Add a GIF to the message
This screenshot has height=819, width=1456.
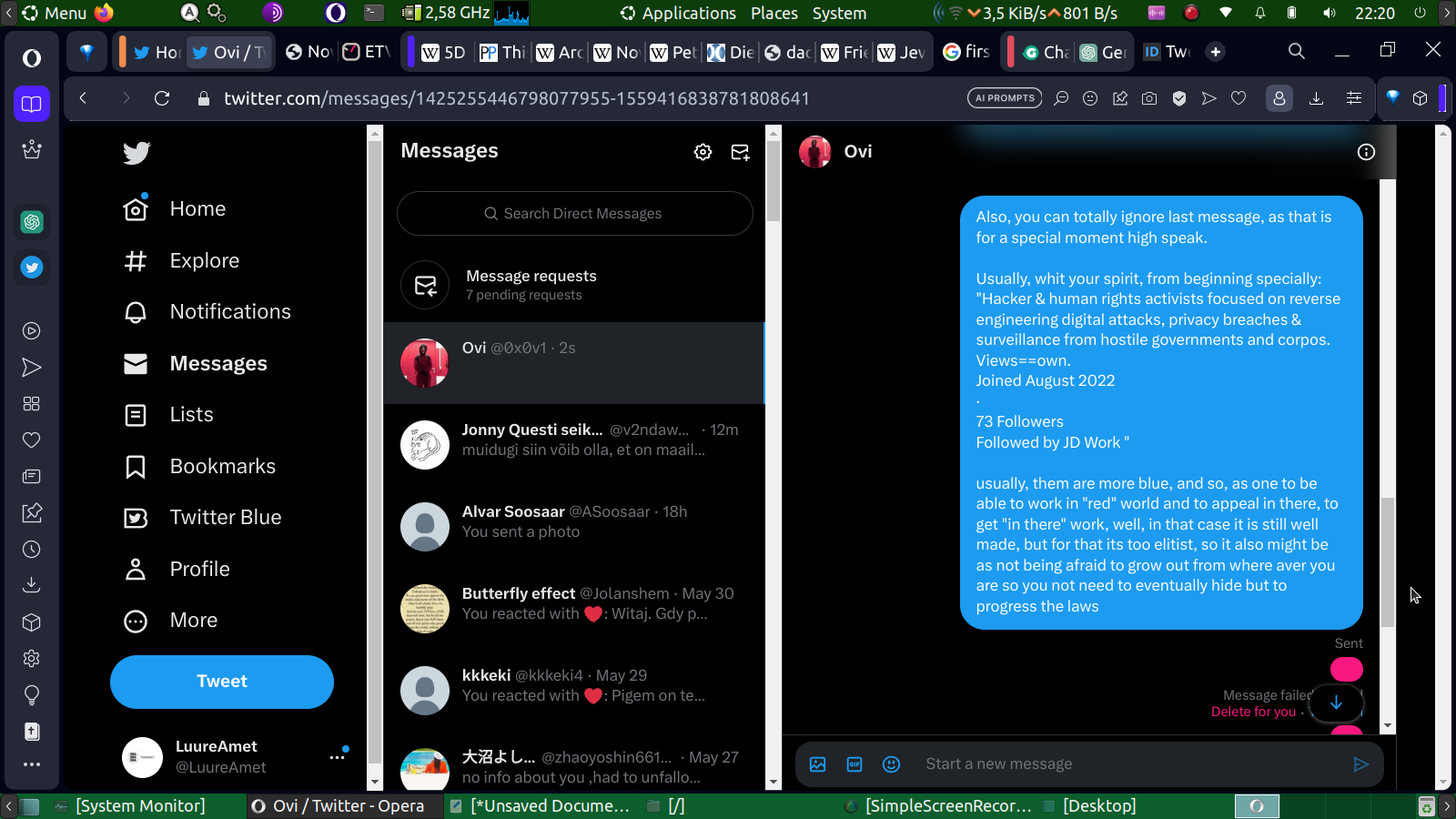[x=854, y=764]
